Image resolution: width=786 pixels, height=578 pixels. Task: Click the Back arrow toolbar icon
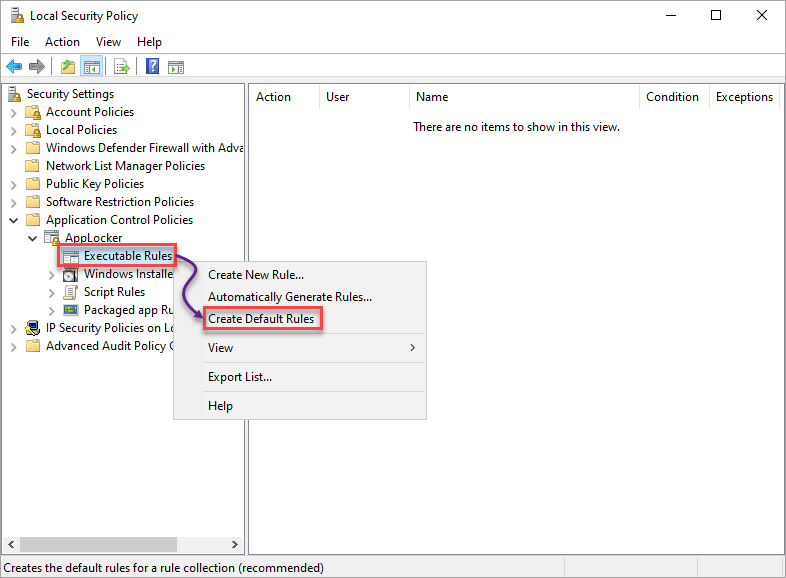click(14, 66)
